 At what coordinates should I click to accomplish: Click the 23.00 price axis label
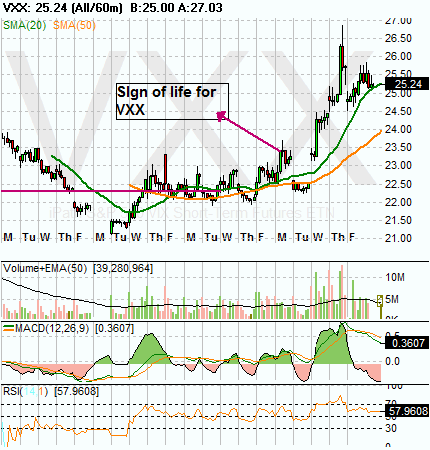398,166
